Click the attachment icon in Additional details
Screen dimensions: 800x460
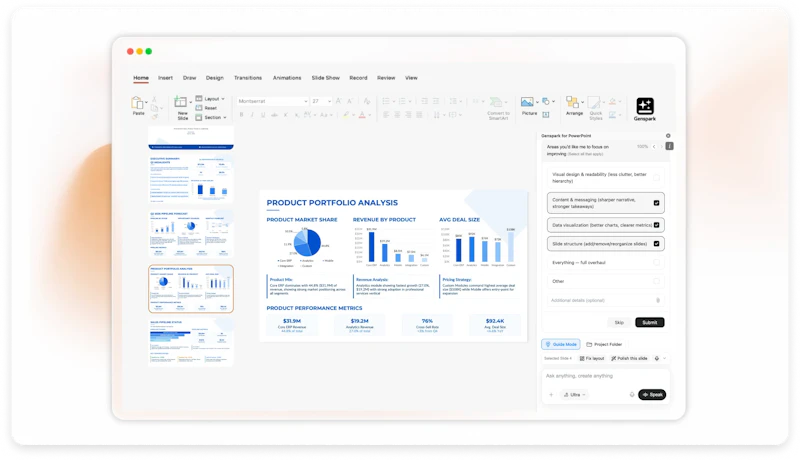658,300
